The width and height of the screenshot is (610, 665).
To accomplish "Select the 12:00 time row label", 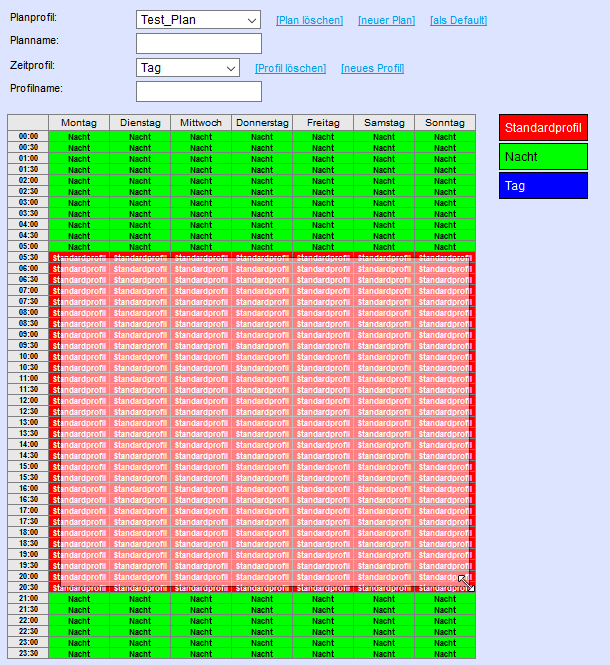I will pos(28,400).
